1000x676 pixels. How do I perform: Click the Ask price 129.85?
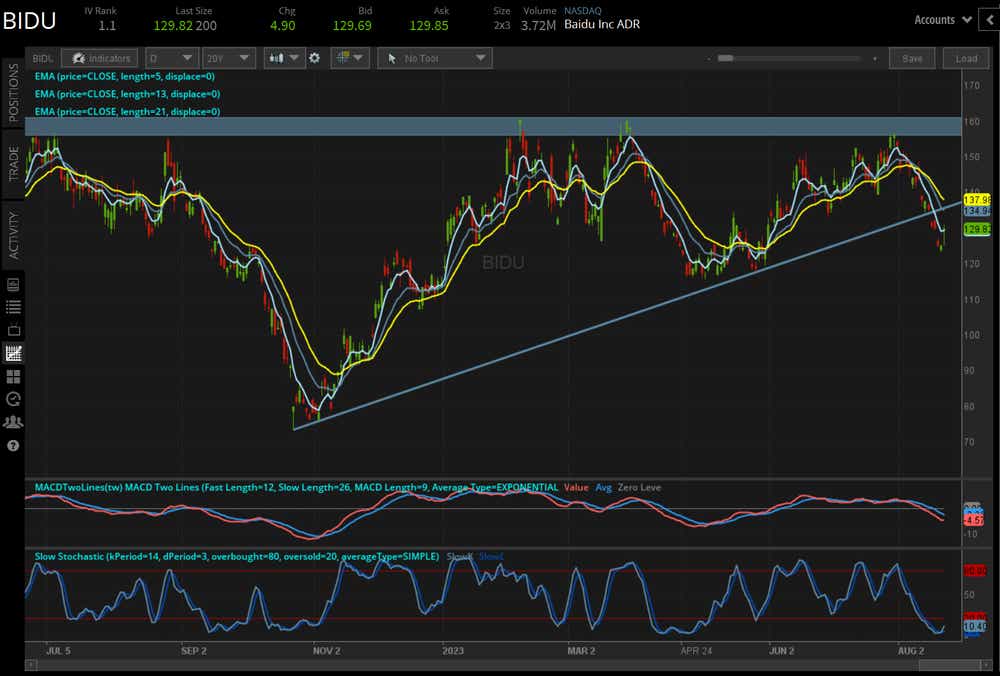[429, 26]
